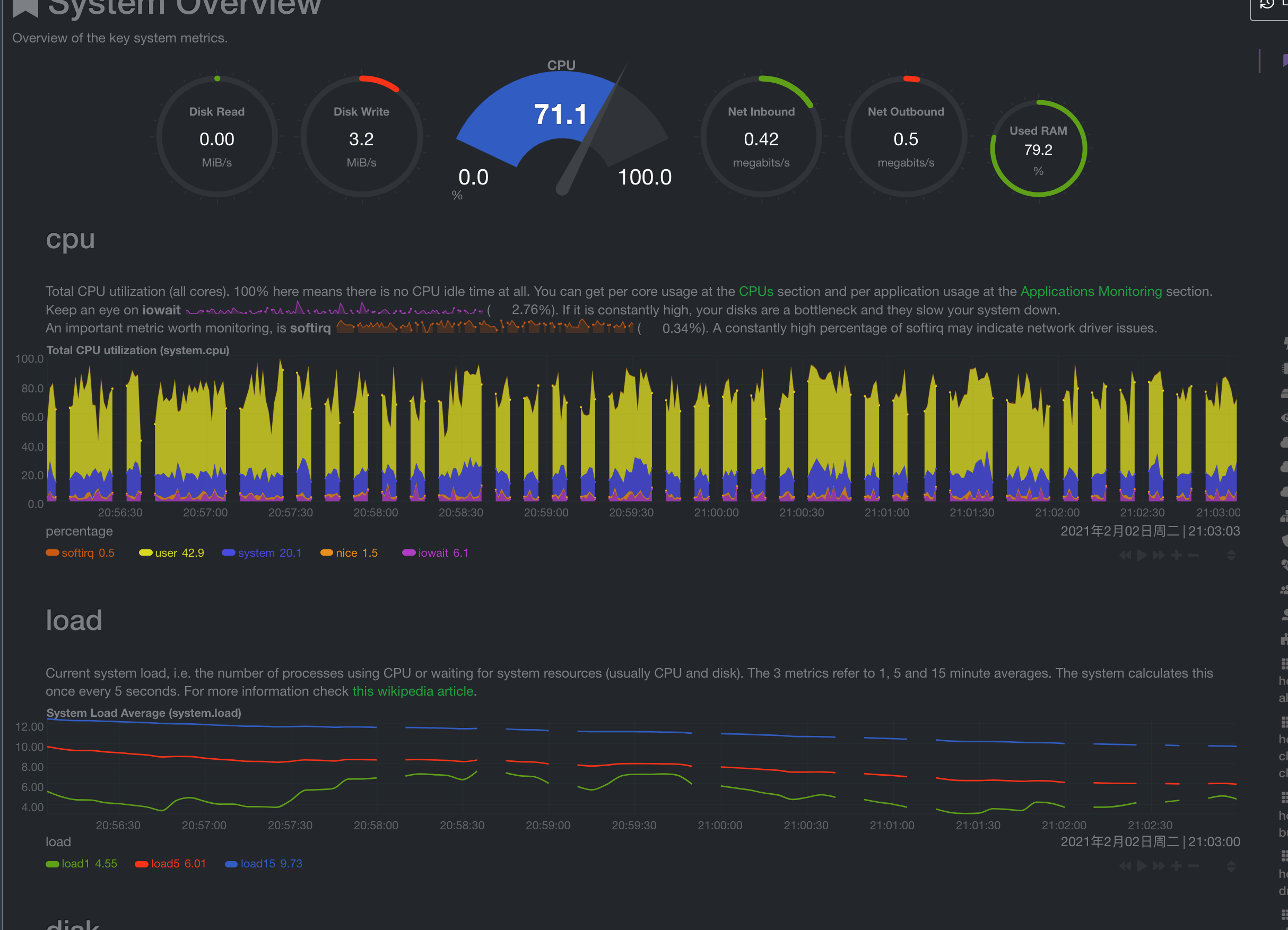The width and height of the screenshot is (1288, 930).
Task: Zoom out the System Load chart with minus icon
Action: point(1193,866)
